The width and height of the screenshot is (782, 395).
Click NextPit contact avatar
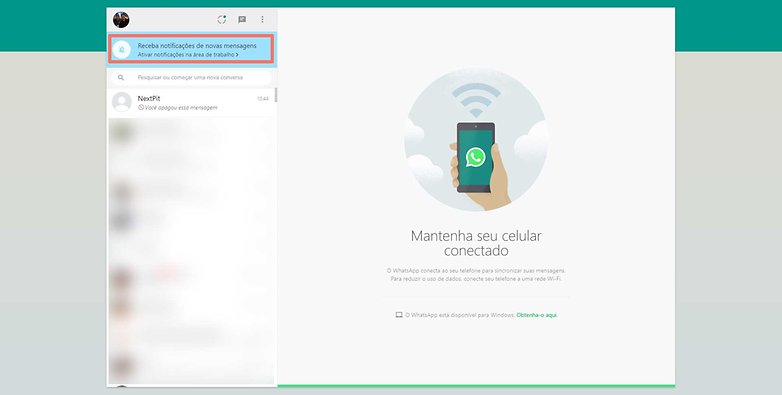point(122,102)
